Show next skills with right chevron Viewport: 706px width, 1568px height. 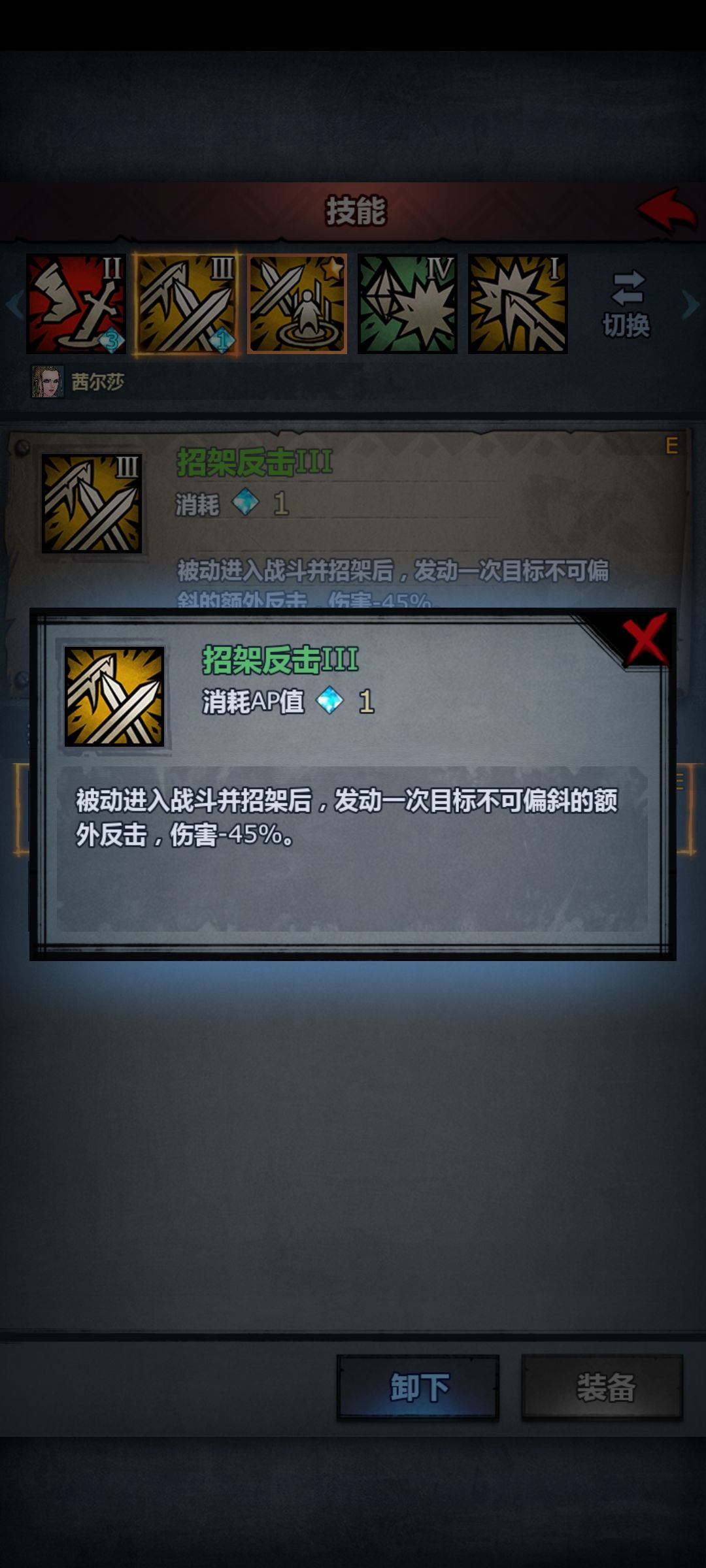[x=690, y=304]
